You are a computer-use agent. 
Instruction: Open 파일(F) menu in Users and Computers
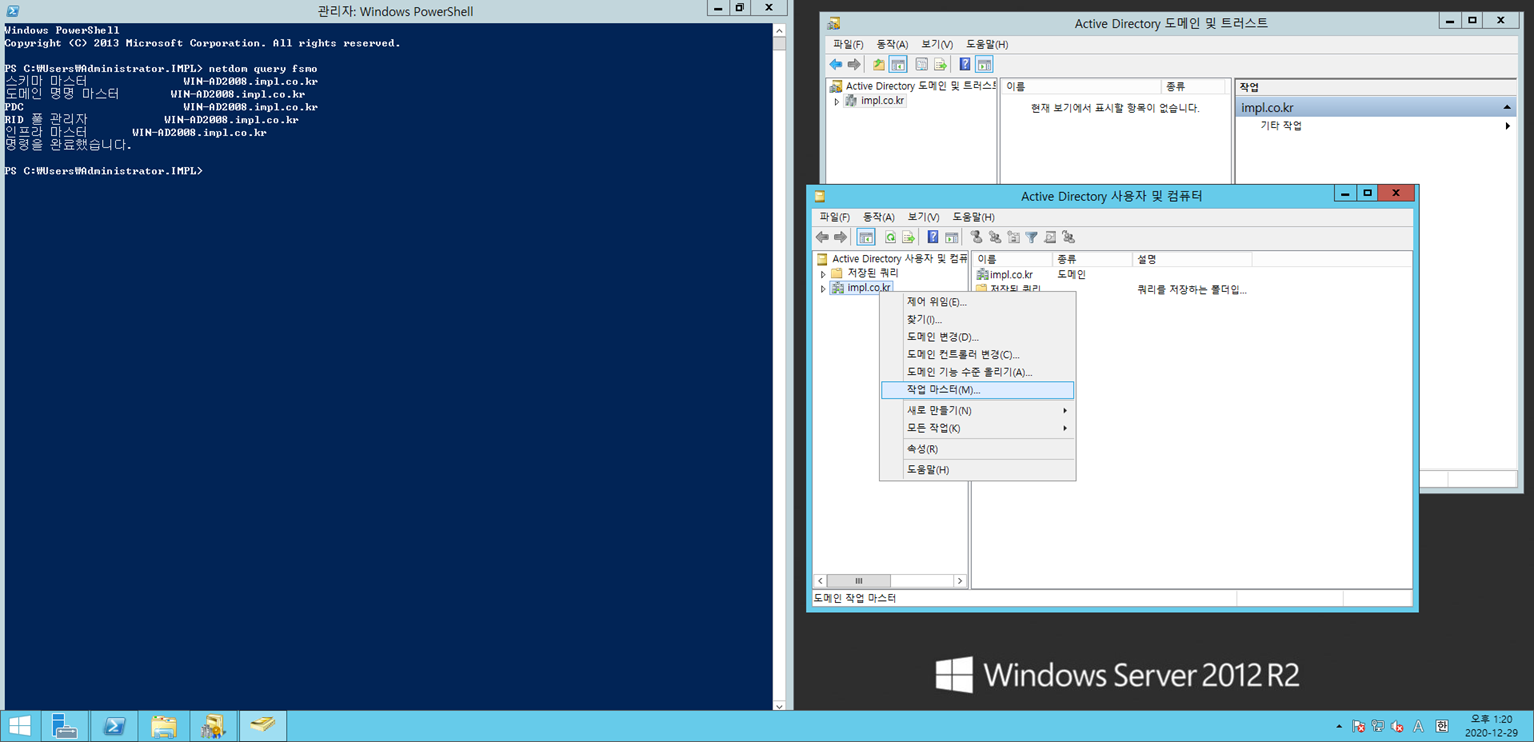pos(834,217)
